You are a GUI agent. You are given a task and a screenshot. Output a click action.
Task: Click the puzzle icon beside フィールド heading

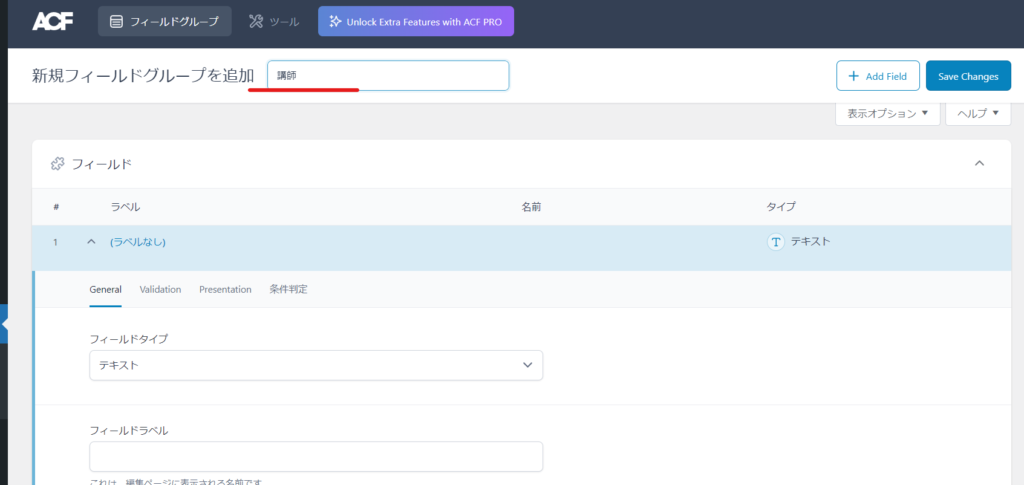pyautogui.click(x=58, y=163)
